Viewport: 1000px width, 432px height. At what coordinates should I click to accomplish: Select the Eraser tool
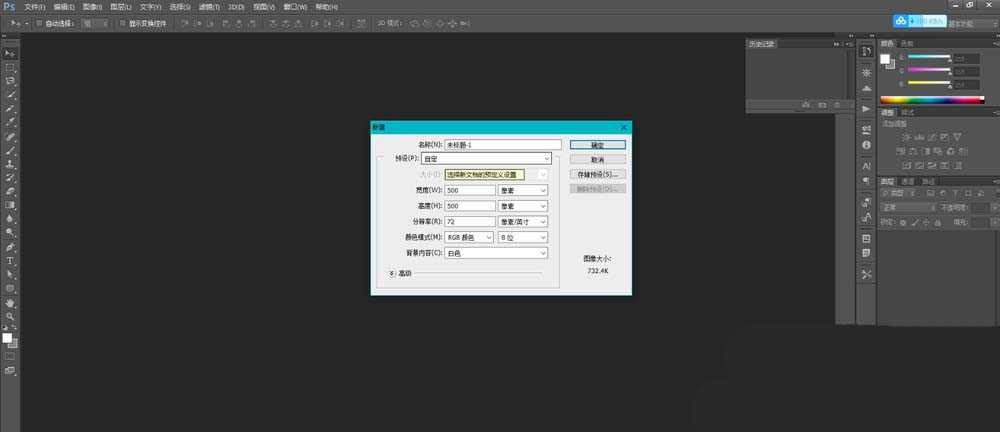[x=10, y=191]
